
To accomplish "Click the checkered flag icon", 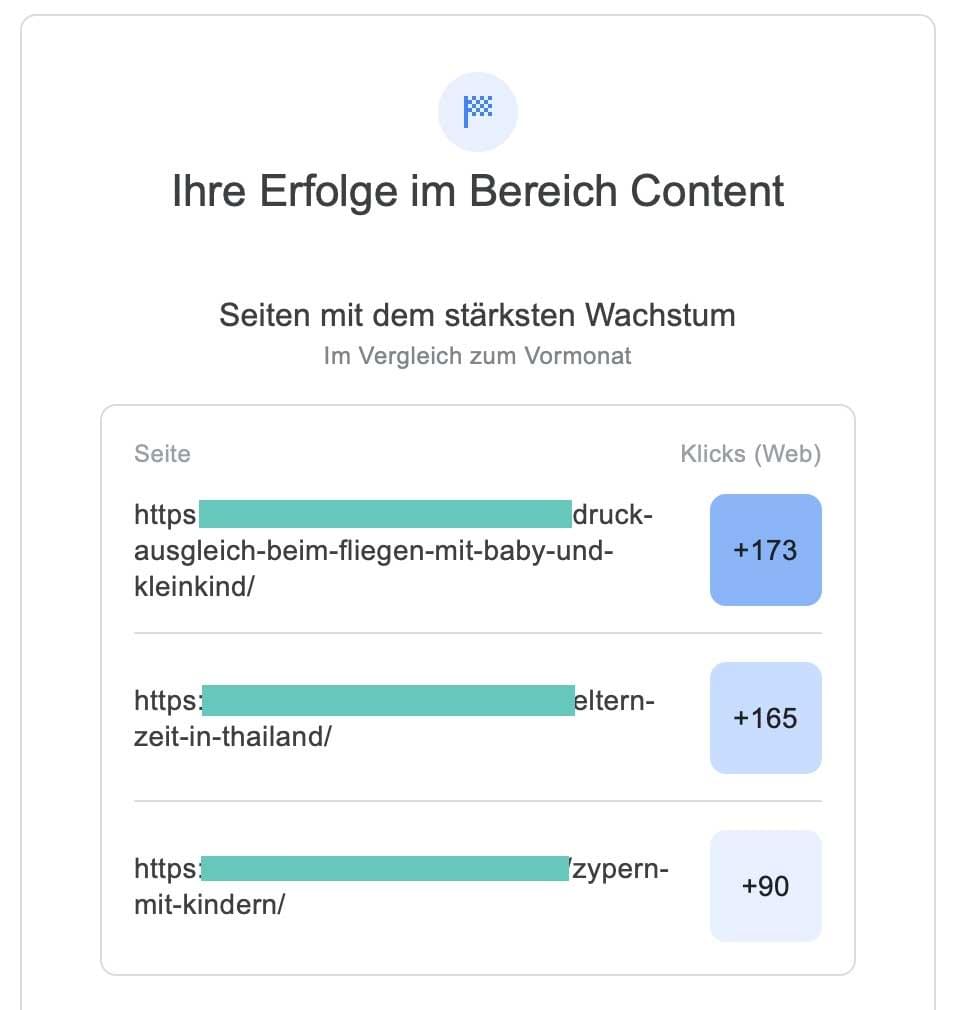I will pyautogui.click(x=478, y=111).
